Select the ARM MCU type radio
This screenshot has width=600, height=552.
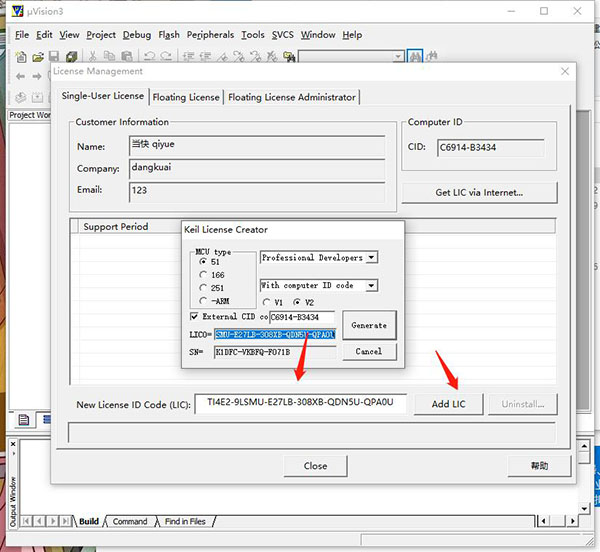pos(203,301)
